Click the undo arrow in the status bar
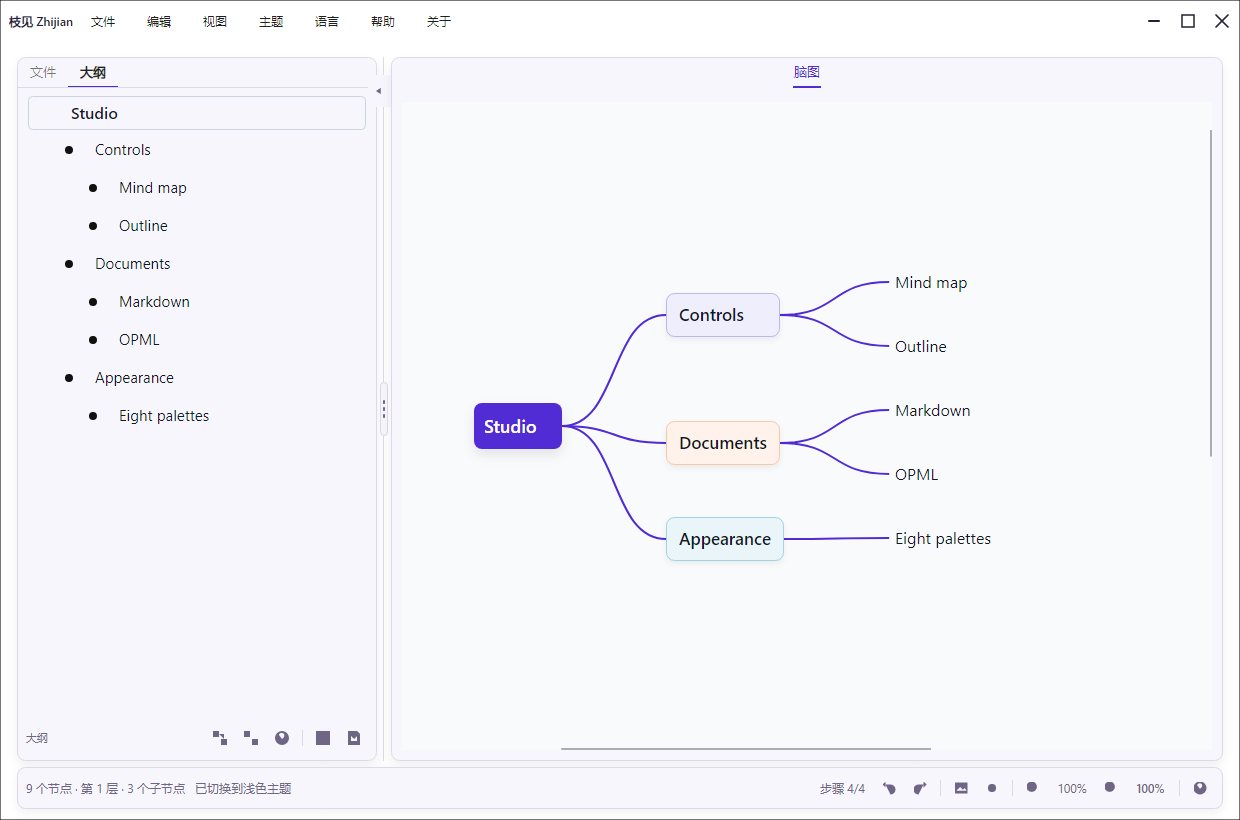Image resolution: width=1240 pixels, height=820 pixels. (x=889, y=788)
